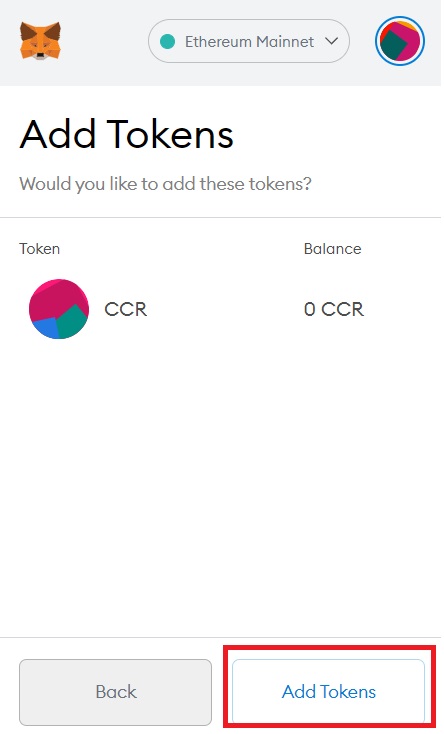Image resolution: width=444 pixels, height=734 pixels.
Task: Open the Ethereum Mainnet network dropdown
Action: [249, 41]
